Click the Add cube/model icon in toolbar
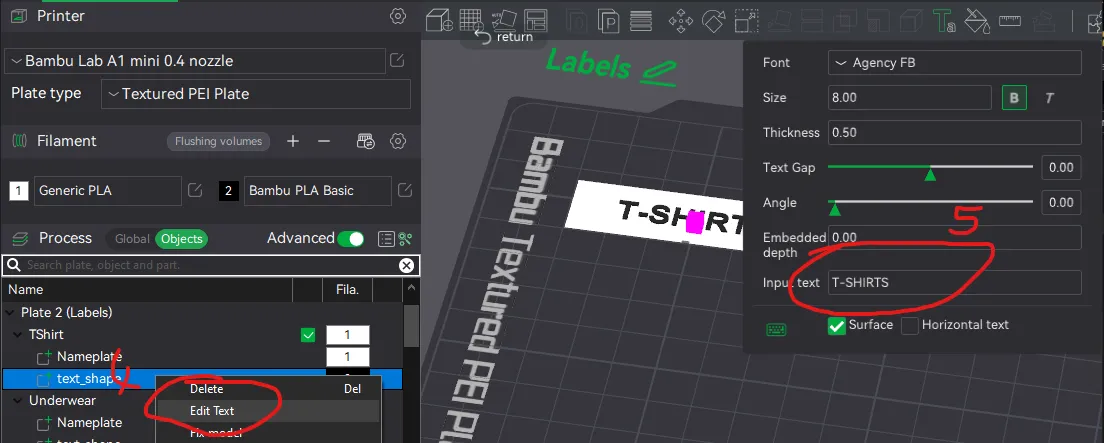The width and height of the screenshot is (1104, 443). [439, 20]
